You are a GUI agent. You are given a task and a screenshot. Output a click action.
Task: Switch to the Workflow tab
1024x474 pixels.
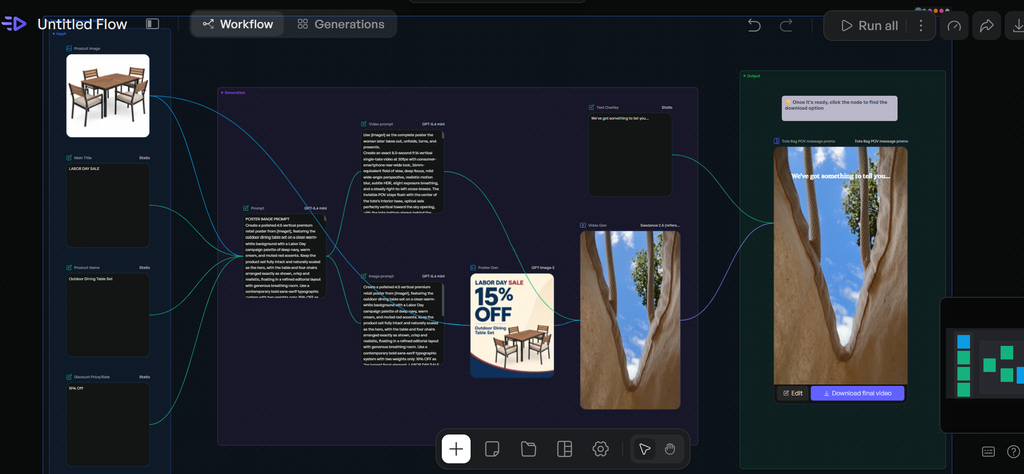pos(238,24)
